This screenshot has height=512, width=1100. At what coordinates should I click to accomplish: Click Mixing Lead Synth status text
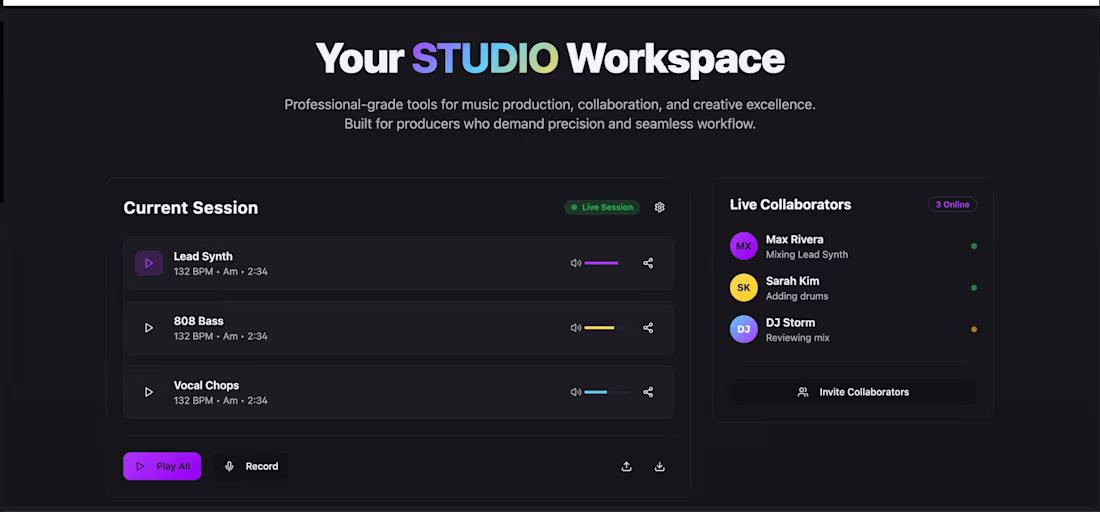807,255
